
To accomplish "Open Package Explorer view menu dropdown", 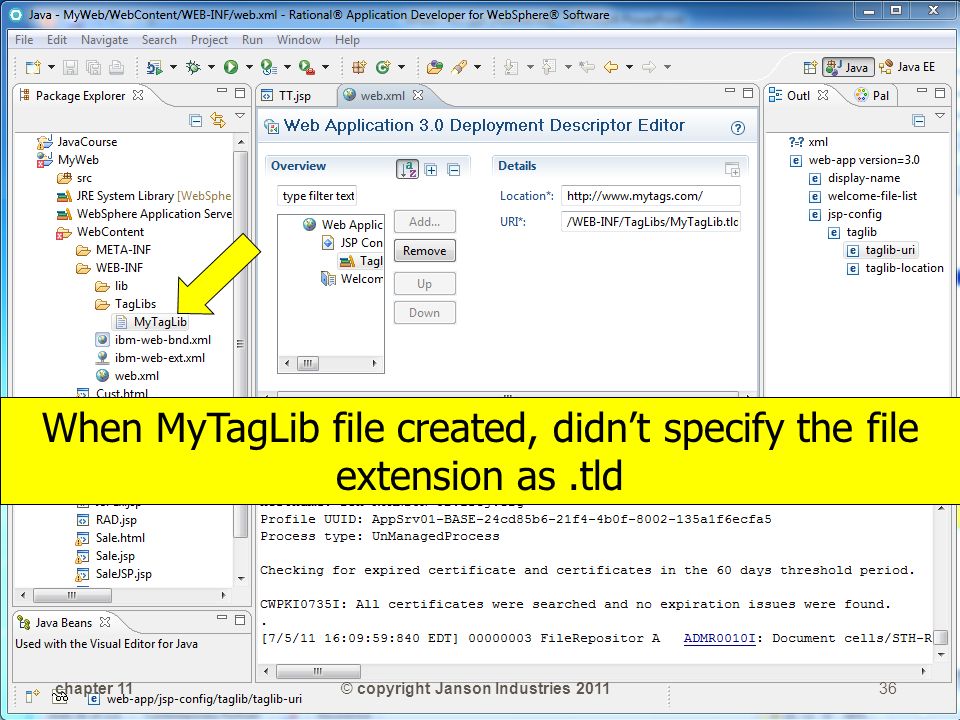I will coord(240,116).
